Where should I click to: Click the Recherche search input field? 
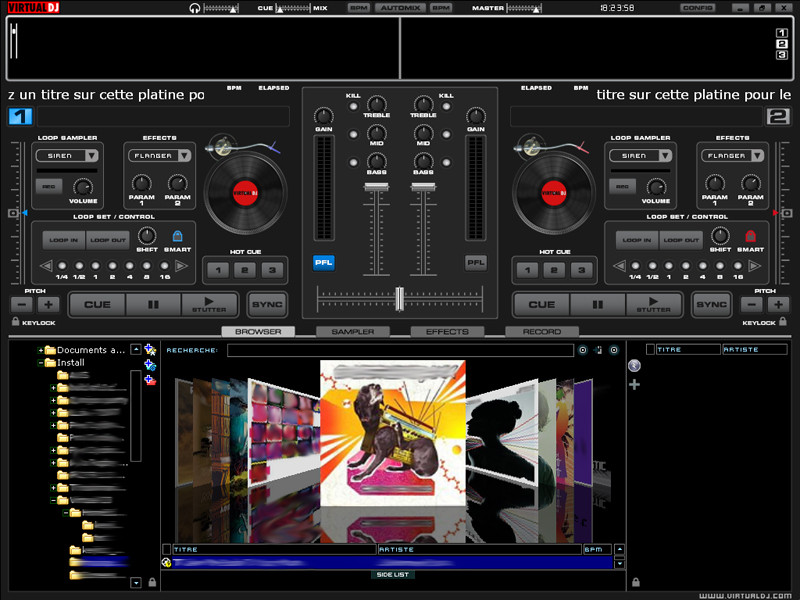(x=401, y=350)
